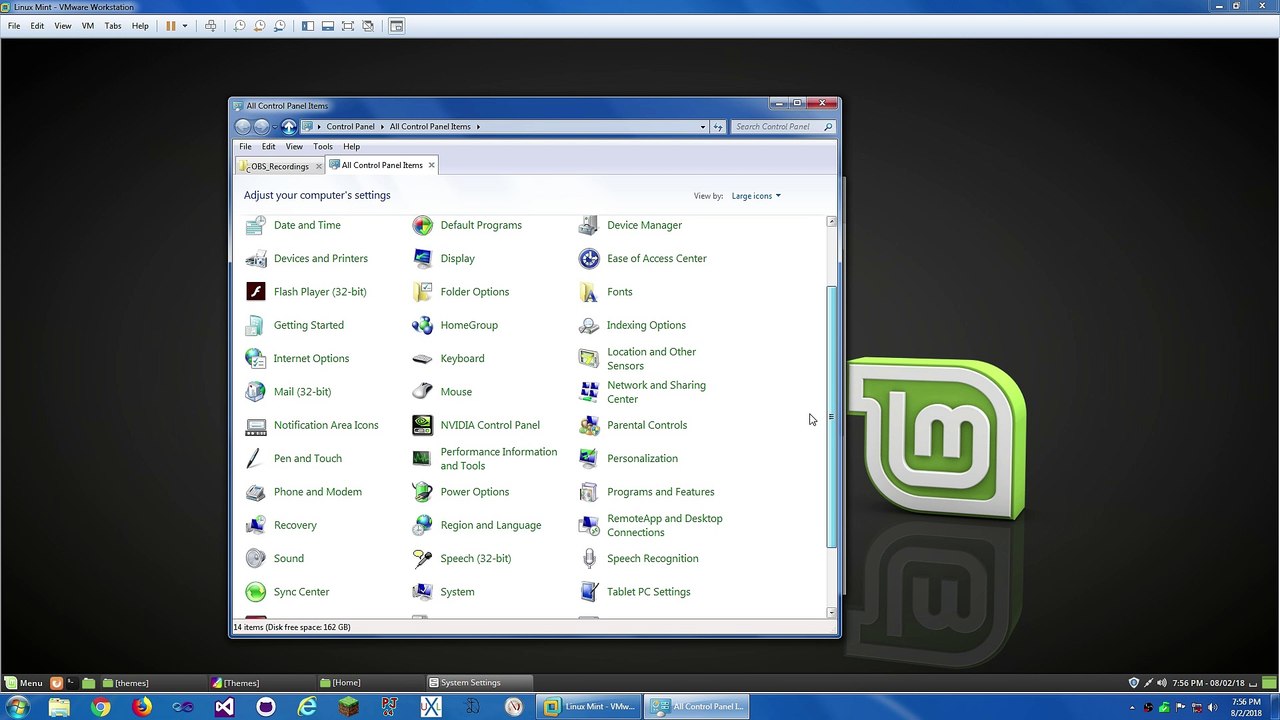
Task: Launch Flash Player (32-bit) settings icon
Action: [x=256, y=292]
